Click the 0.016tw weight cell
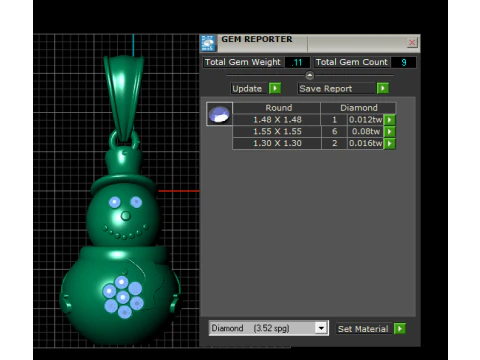 coord(366,143)
